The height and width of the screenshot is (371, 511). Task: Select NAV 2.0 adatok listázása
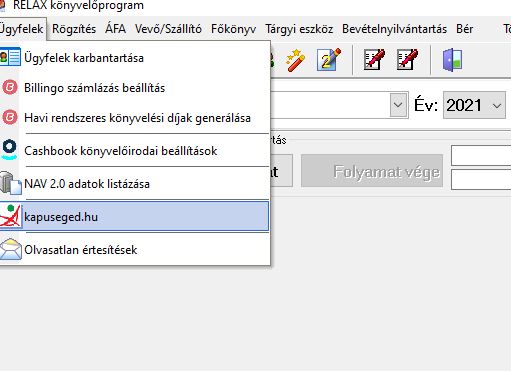[x=135, y=184]
